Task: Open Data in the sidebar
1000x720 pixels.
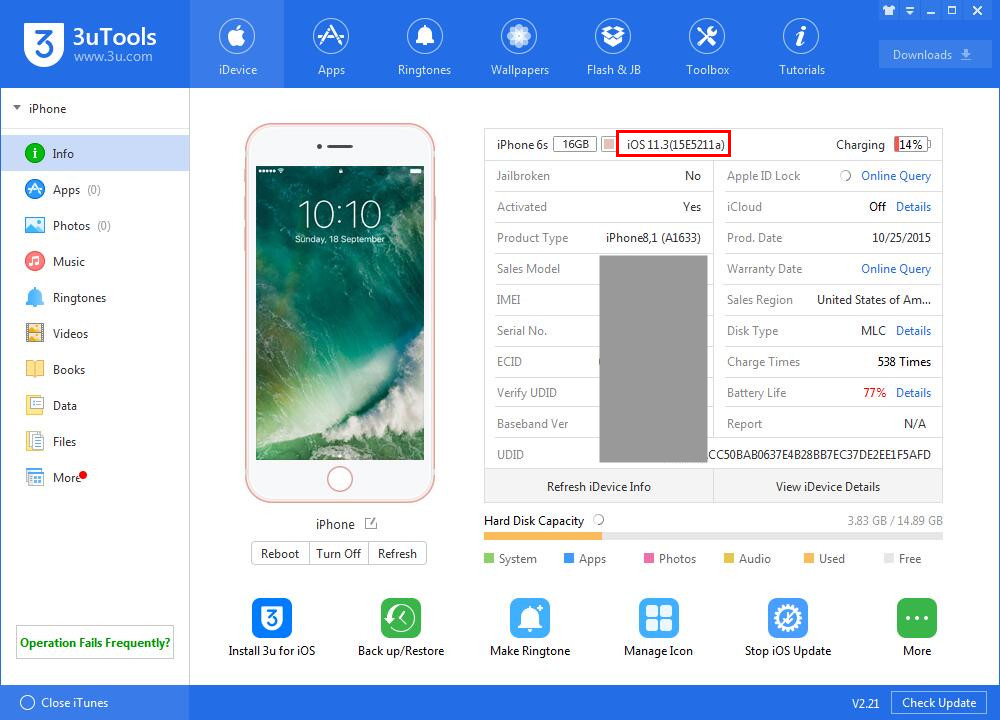Action: [x=95, y=406]
